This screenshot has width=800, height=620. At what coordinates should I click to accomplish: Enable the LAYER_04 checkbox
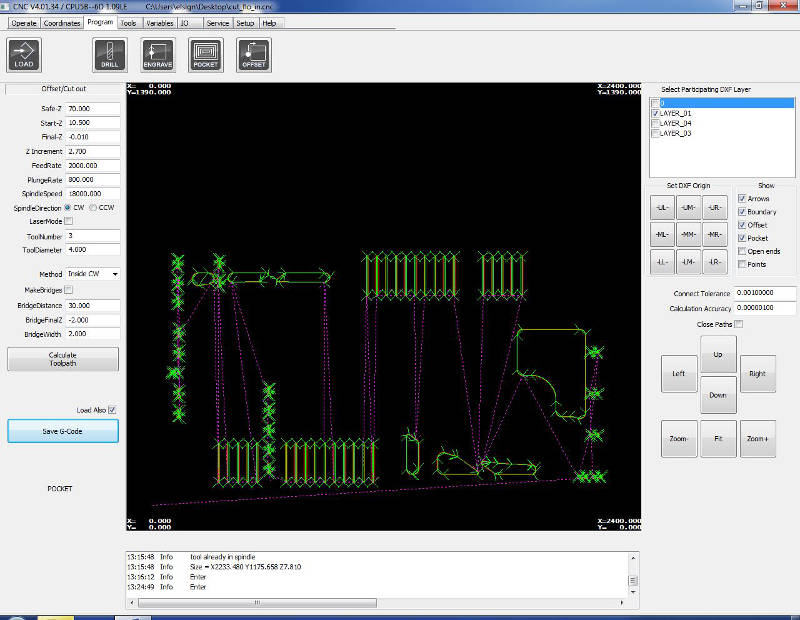(655, 123)
